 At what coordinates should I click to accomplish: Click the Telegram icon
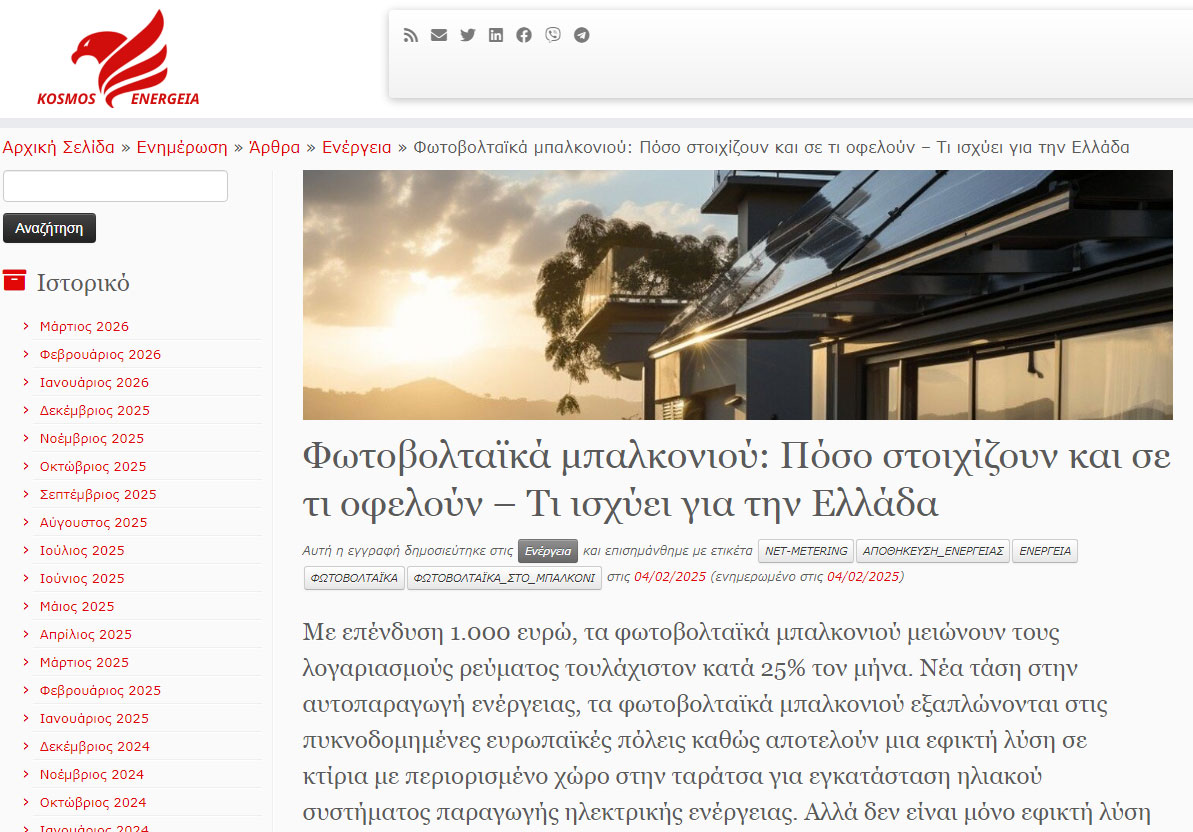coord(582,35)
